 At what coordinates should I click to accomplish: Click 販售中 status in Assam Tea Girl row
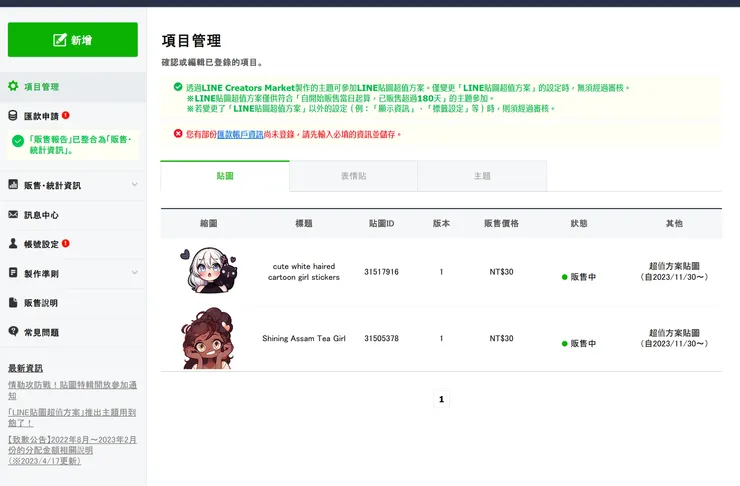579,344
